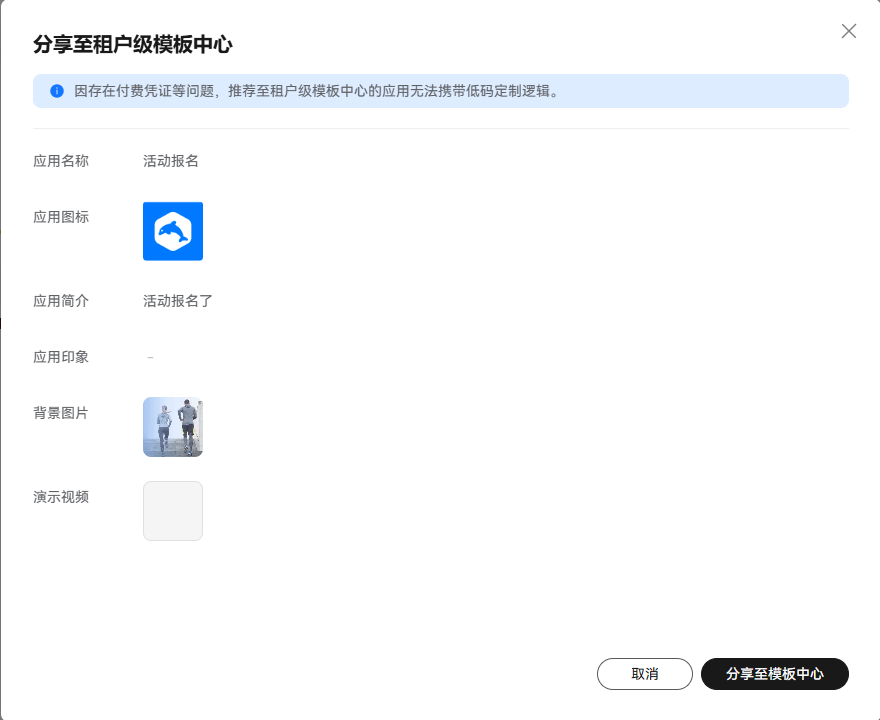Click the 背景图片 label
Image resolution: width=880 pixels, height=720 pixels.
(61, 413)
